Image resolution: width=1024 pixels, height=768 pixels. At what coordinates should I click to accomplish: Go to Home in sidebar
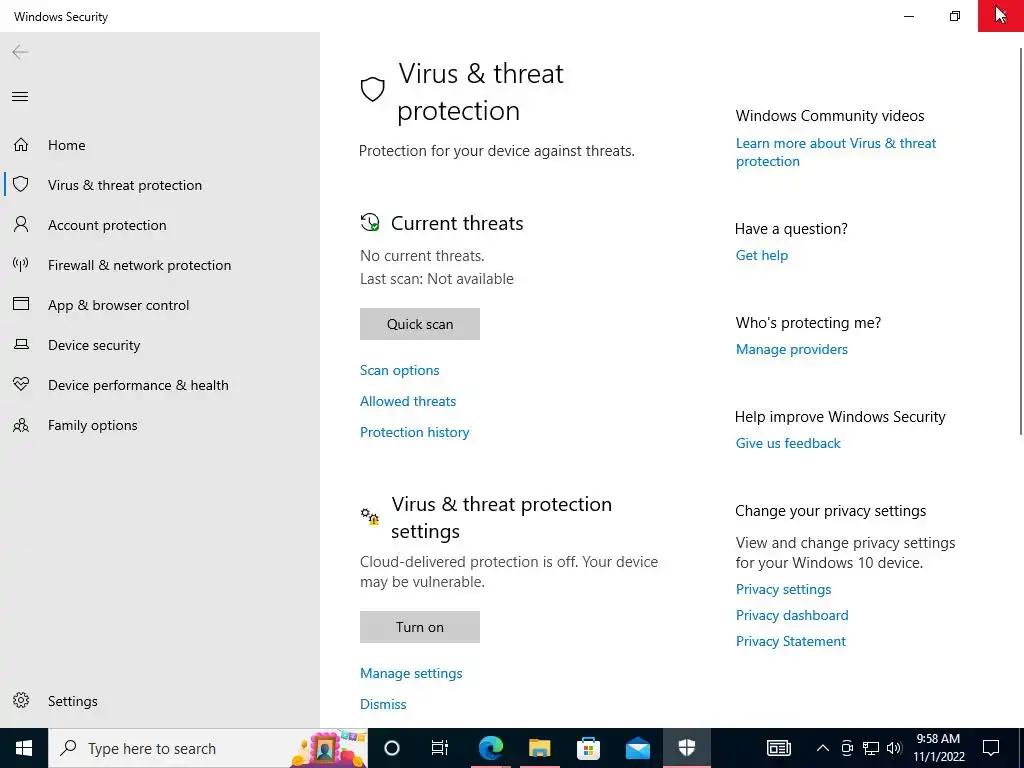click(67, 145)
